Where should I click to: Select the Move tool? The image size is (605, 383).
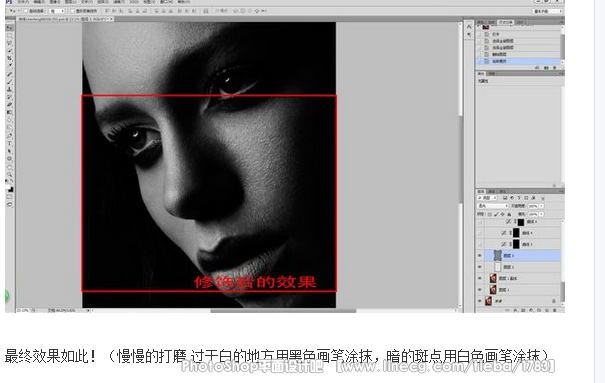[9, 27]
